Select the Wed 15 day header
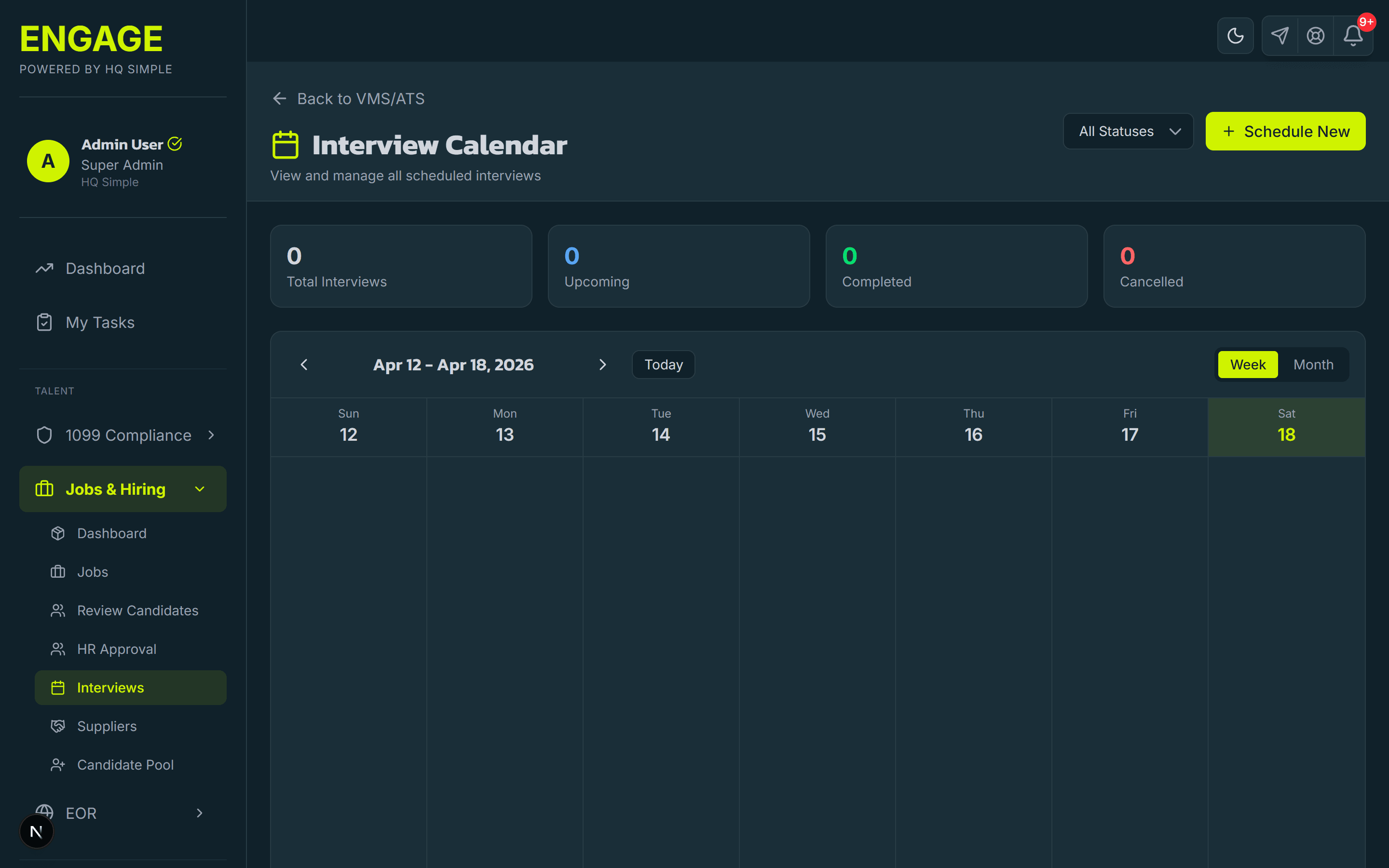The height and width of the screenshot is (868, 1389). click(817, 427)
